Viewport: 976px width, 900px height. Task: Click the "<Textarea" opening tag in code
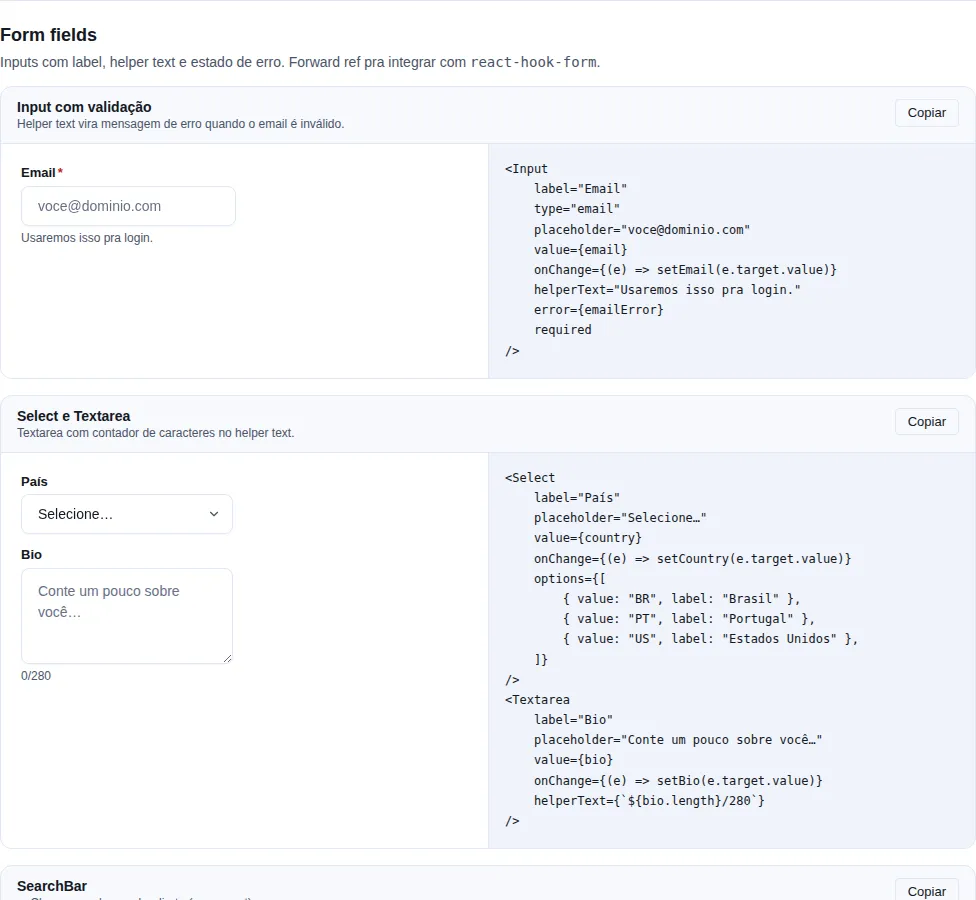537,700
